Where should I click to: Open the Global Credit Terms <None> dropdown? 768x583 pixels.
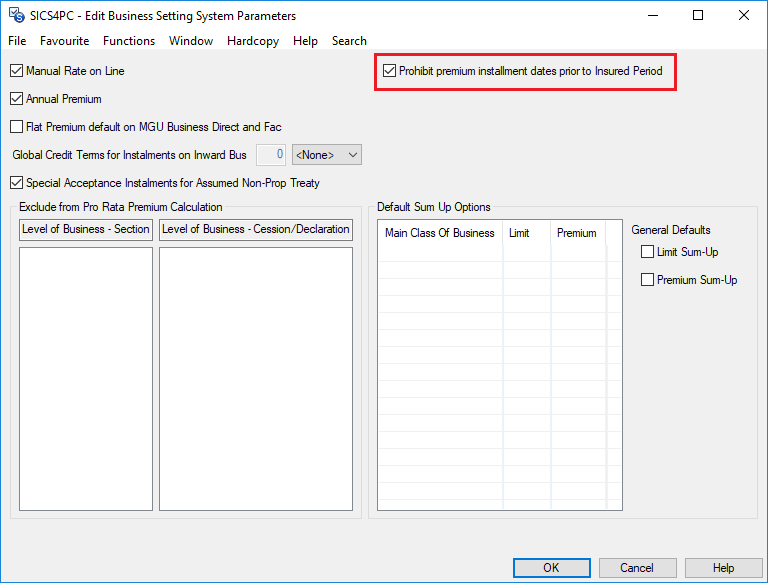click(326, 155)
